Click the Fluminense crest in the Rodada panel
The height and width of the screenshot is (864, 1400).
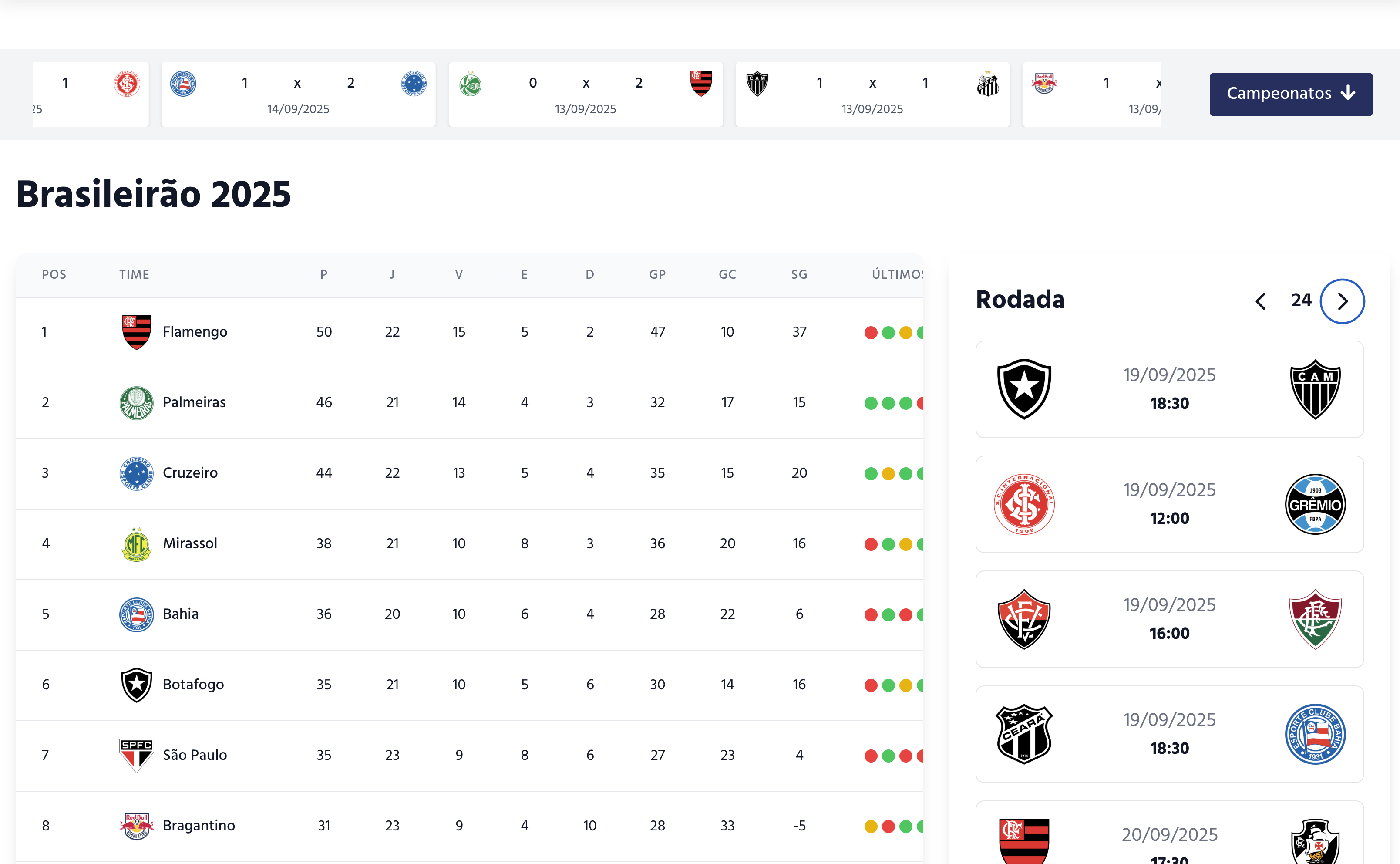1315,619
